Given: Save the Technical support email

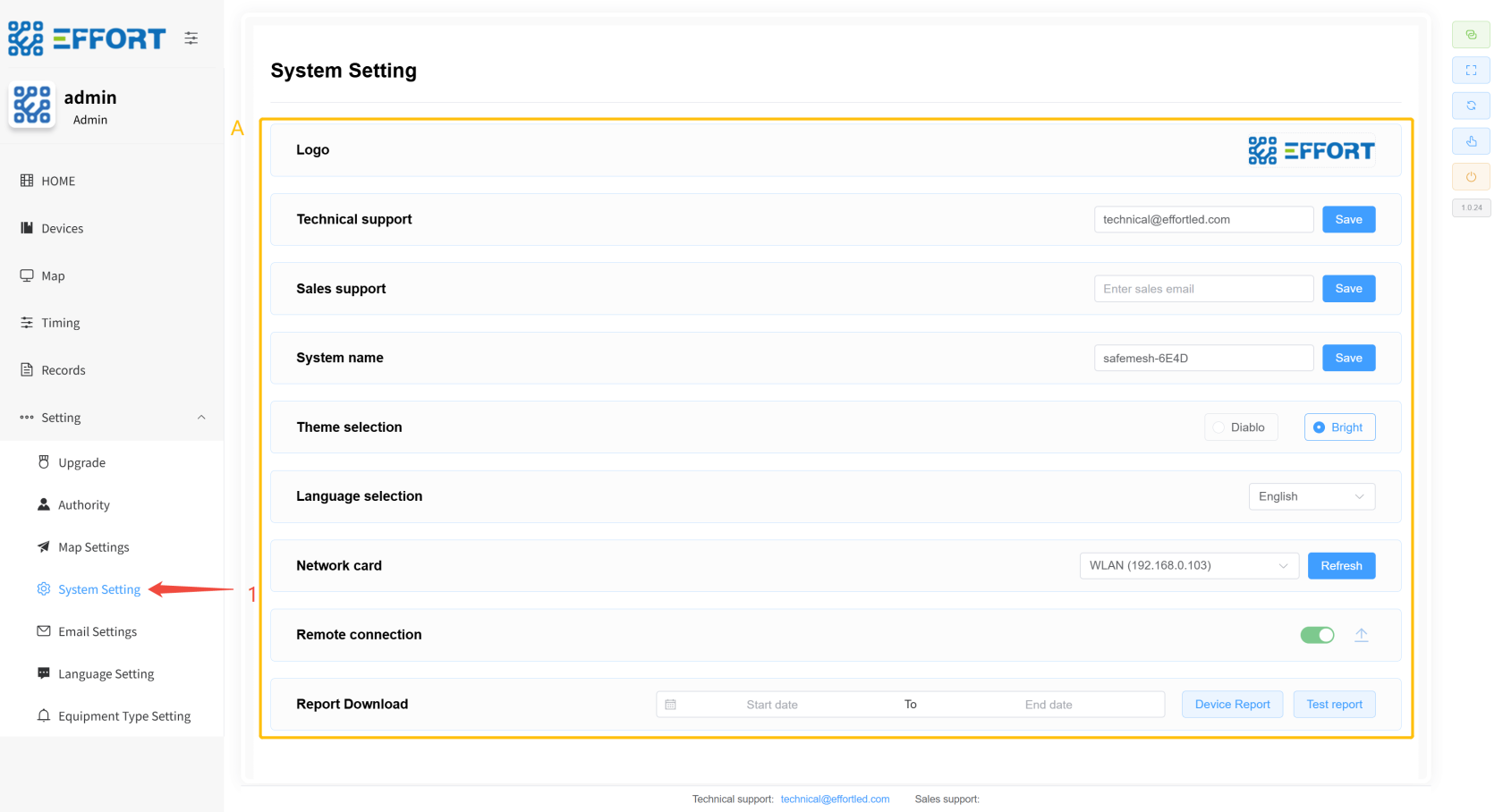Looking at the screenshot, I should [1348, 220].
